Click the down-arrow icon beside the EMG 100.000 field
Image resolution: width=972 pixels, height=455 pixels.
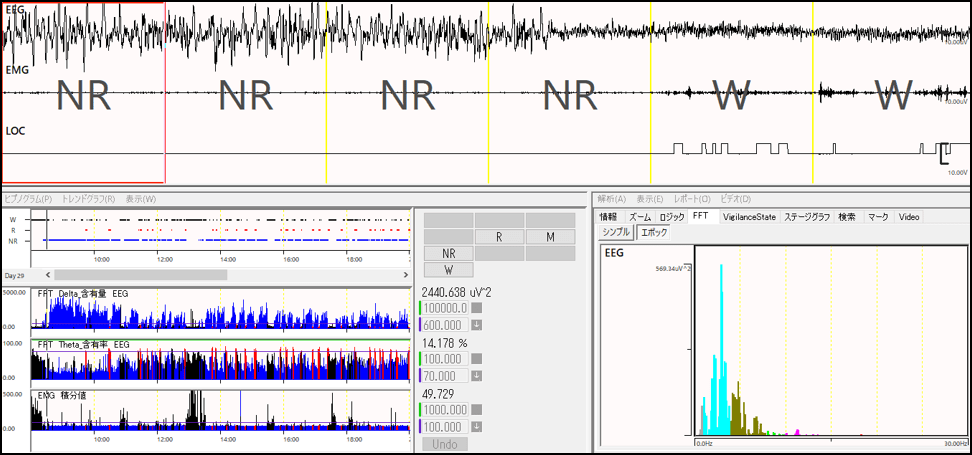pyautogui.click(x=477, y=426)
